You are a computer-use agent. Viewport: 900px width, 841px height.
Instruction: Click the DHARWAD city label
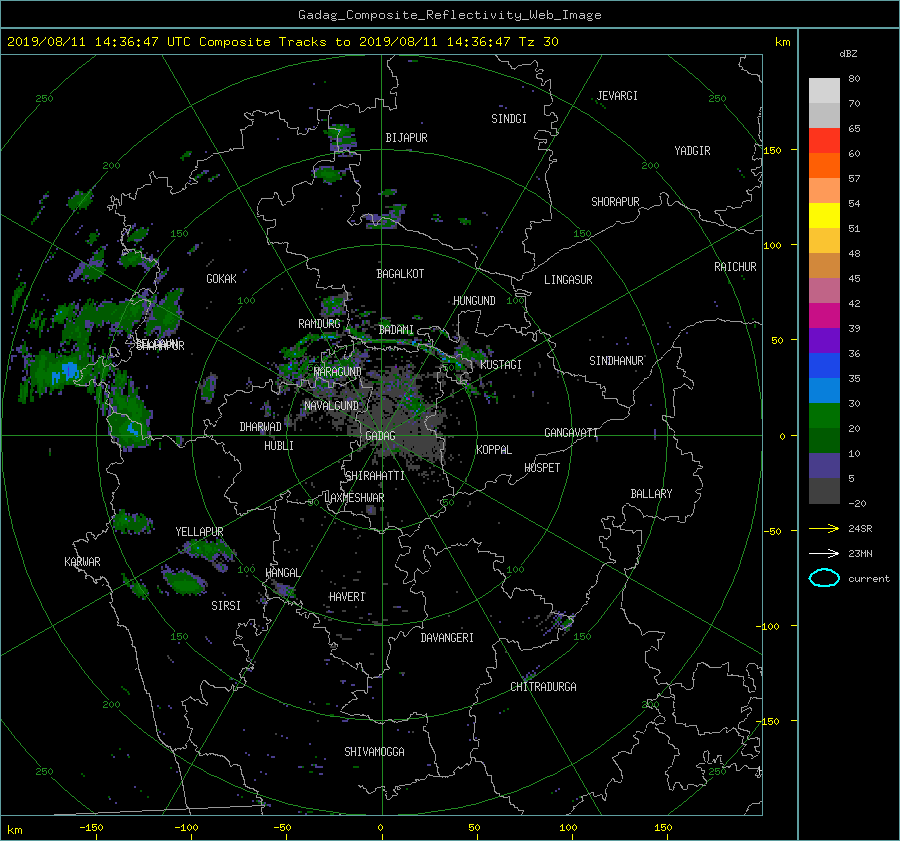[x=261, y=427]
